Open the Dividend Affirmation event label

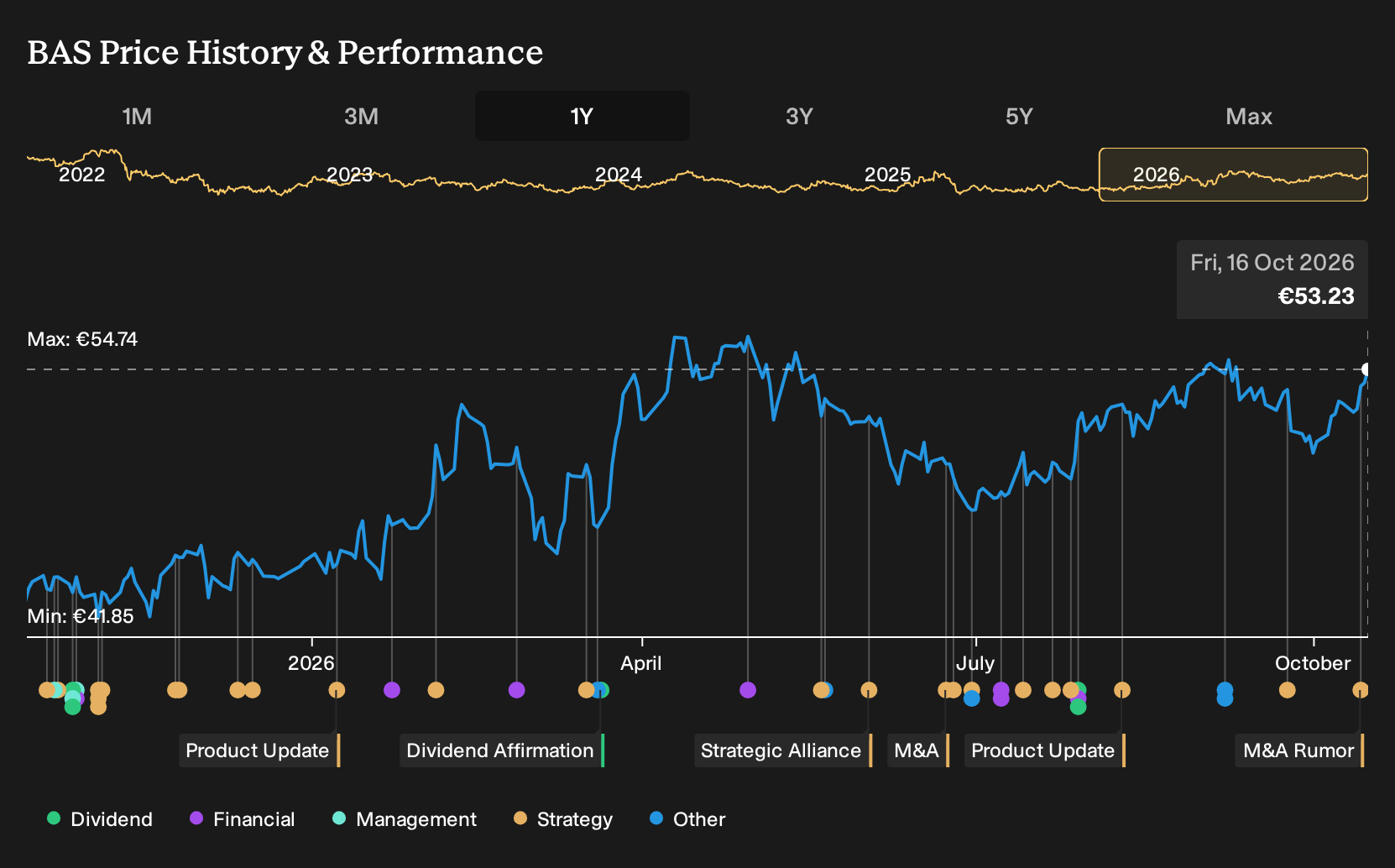pos(502,750)
